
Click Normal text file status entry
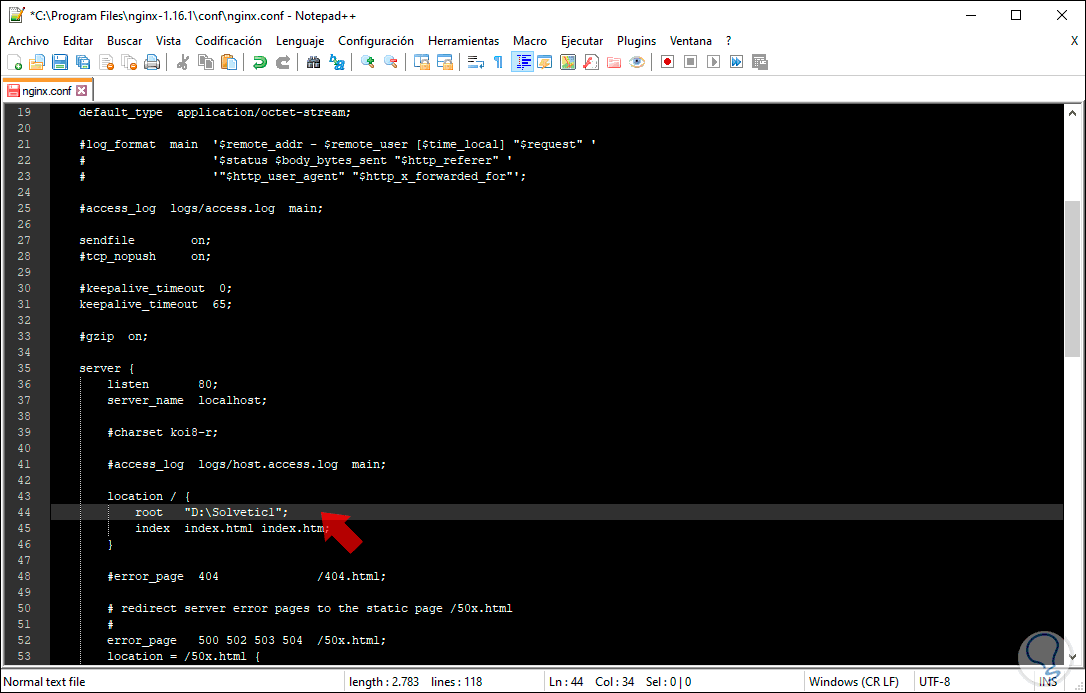coord(45,682)
